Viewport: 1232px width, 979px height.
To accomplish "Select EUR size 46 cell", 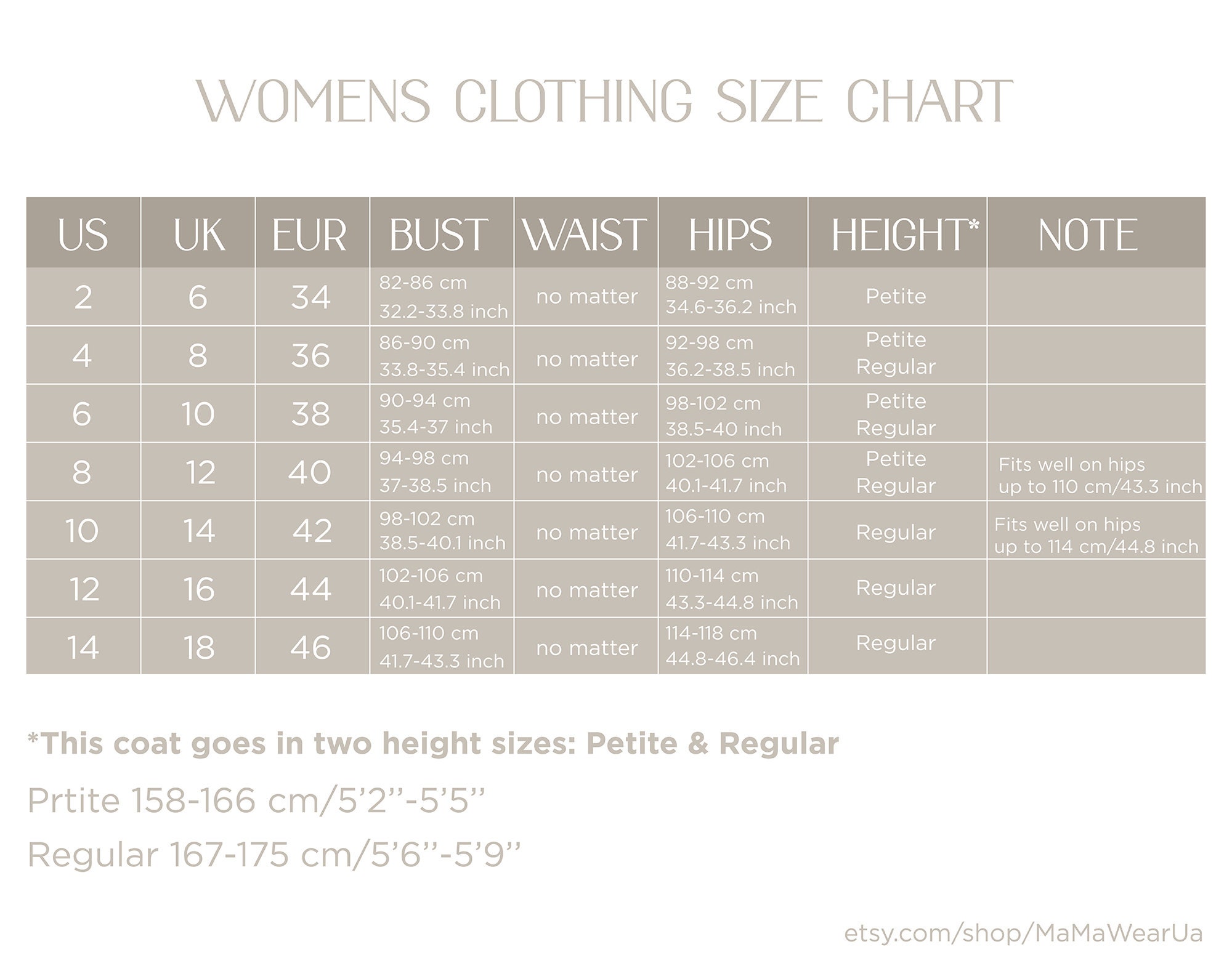I will tap(312, 646).
